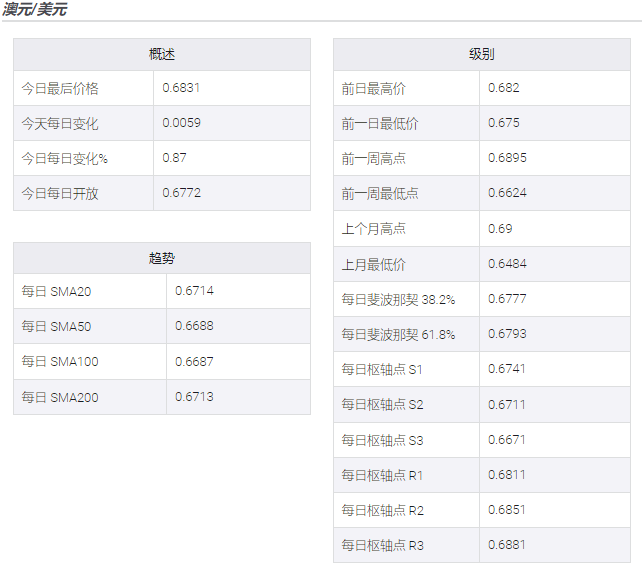
Task: Click the 每日 SMA20 row label
Action: click(x=56, y=292)
